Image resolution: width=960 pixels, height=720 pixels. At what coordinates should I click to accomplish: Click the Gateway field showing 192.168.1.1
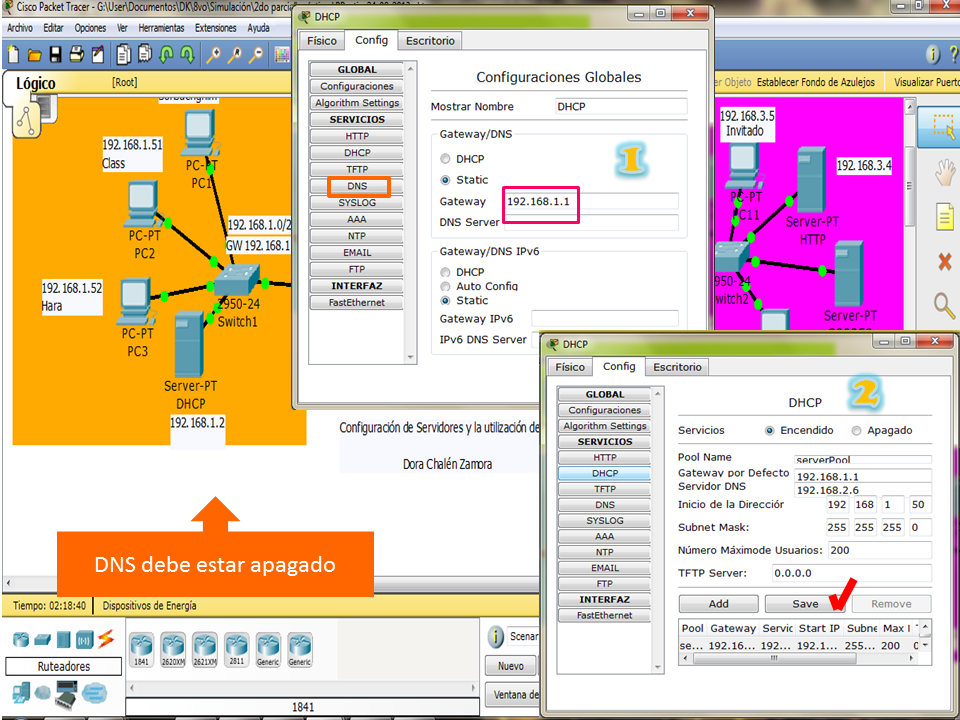point(591,201)
